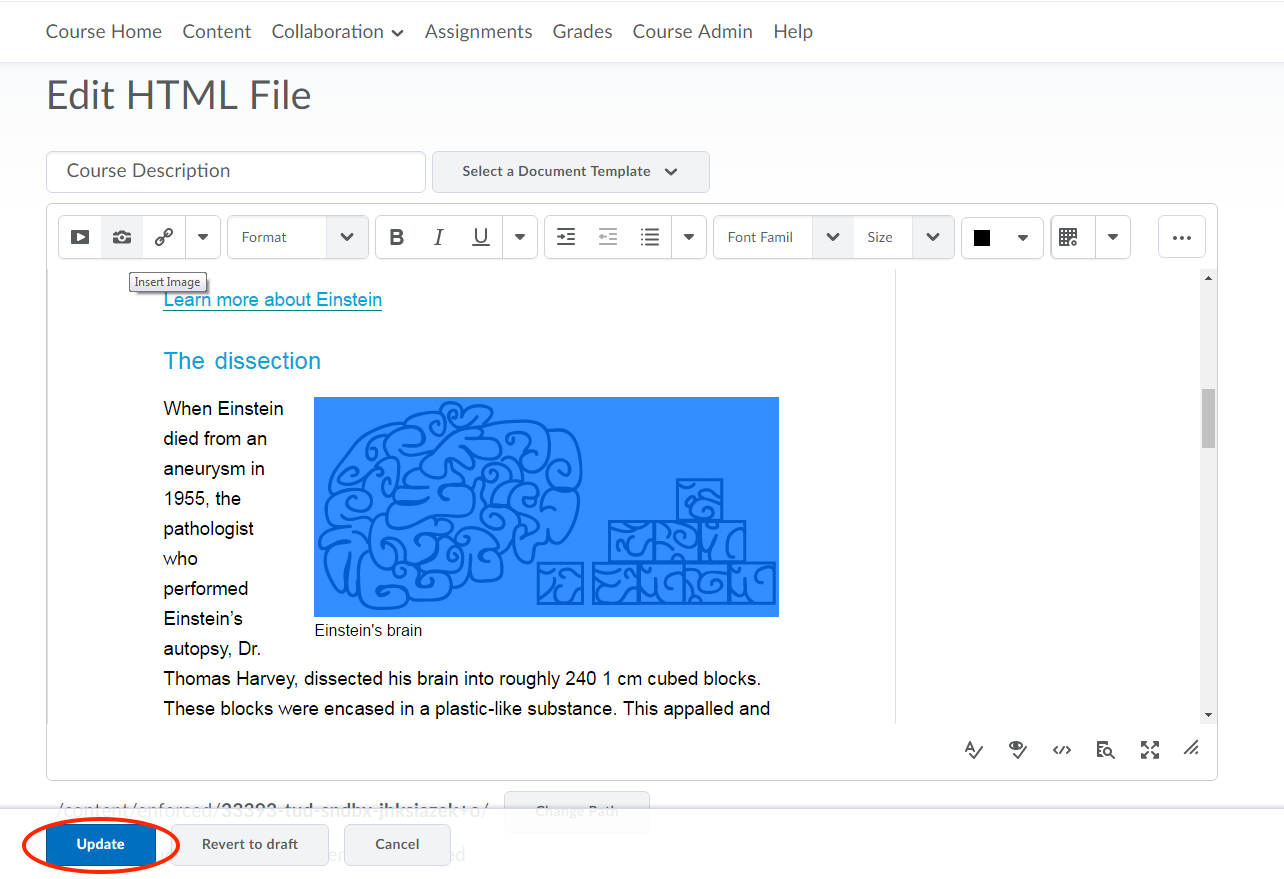Viewport: 1284px width, 879px height.
Task: Increase indent of the paragraph
Action: click(x=566, y=237)
